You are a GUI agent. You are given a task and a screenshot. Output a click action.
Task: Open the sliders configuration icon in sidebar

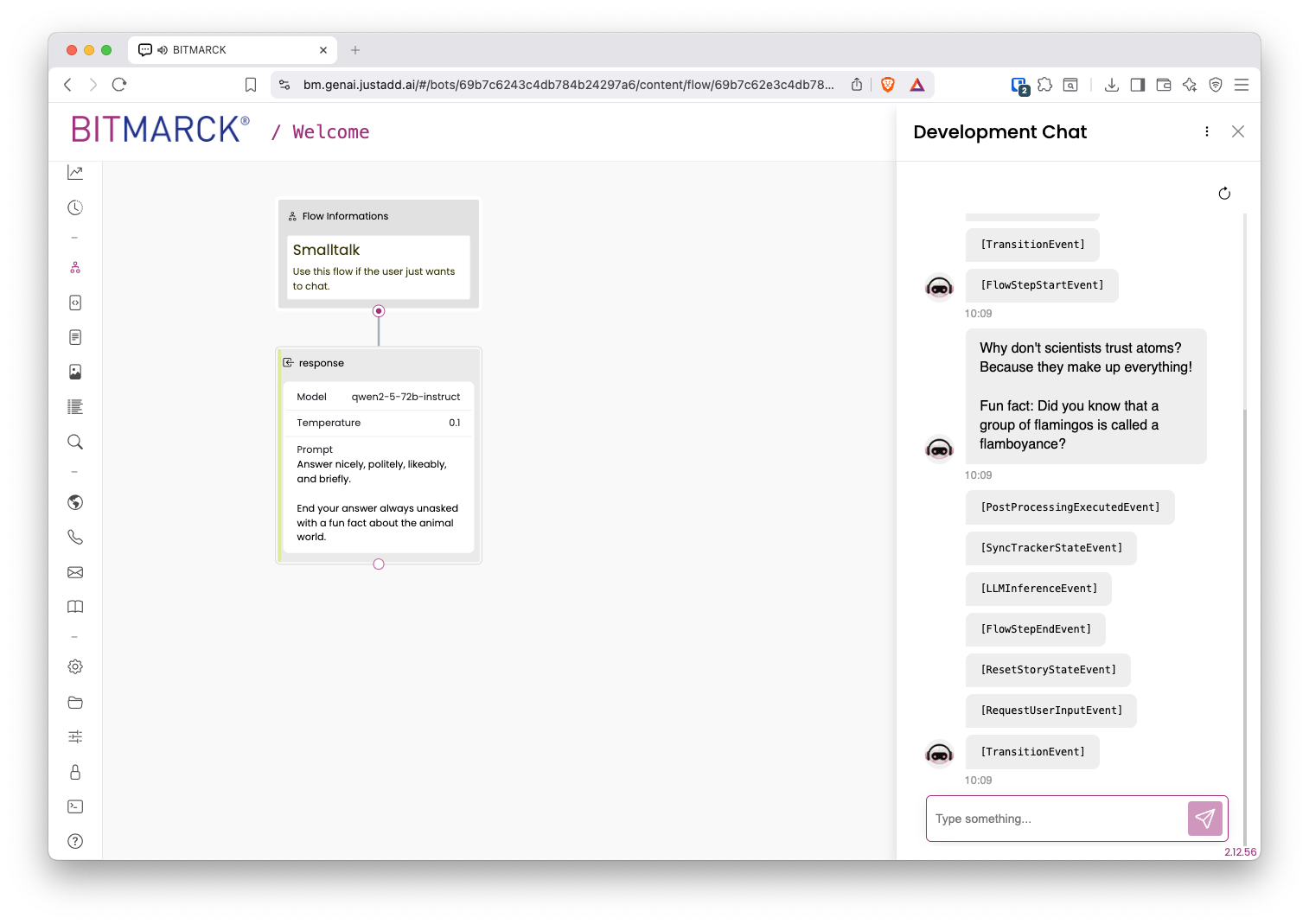[x=75, y=736]
